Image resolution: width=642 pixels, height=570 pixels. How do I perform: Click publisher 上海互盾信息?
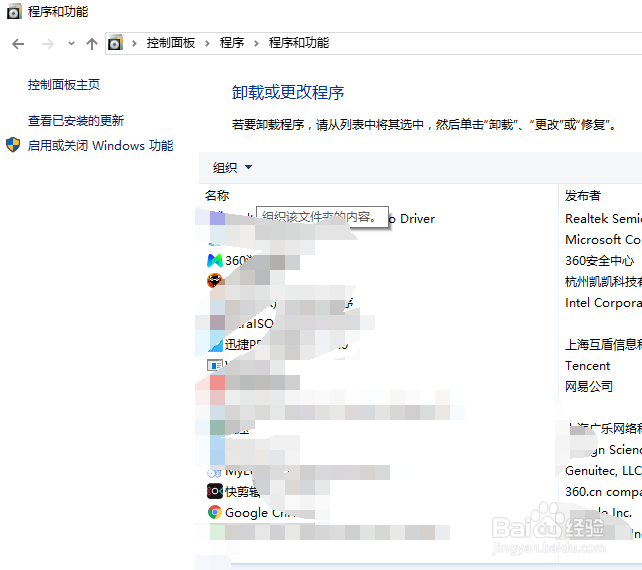603,344
